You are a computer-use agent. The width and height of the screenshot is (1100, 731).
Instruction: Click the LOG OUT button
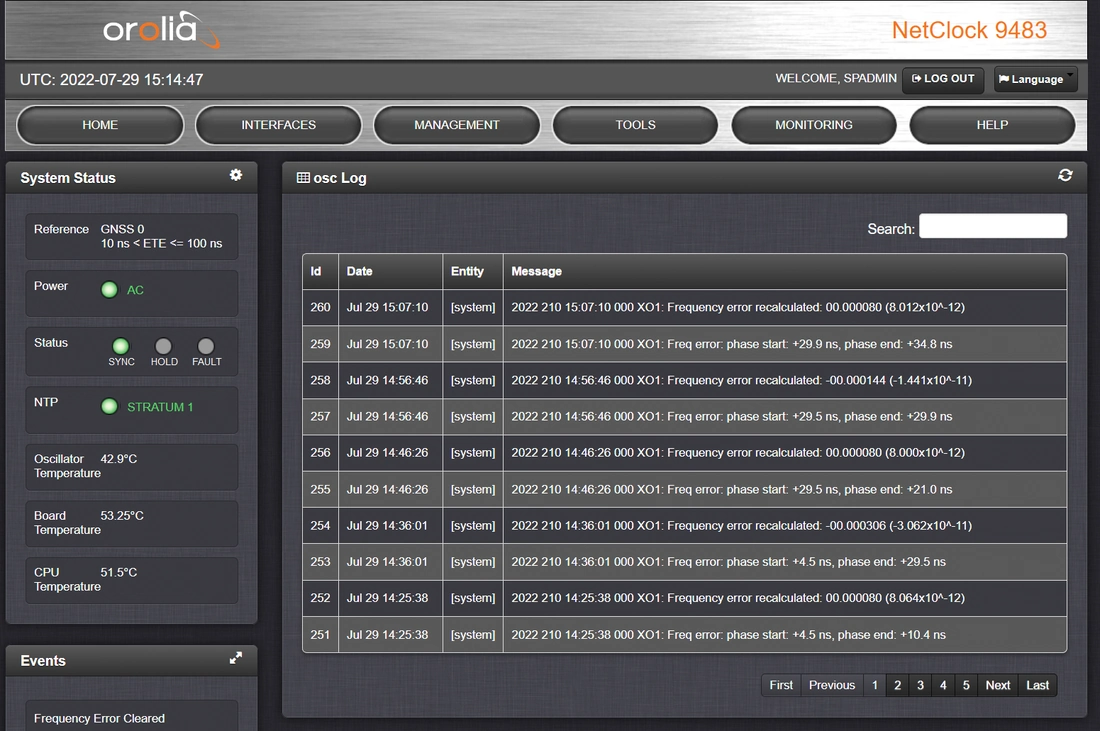tap(943, 79)
